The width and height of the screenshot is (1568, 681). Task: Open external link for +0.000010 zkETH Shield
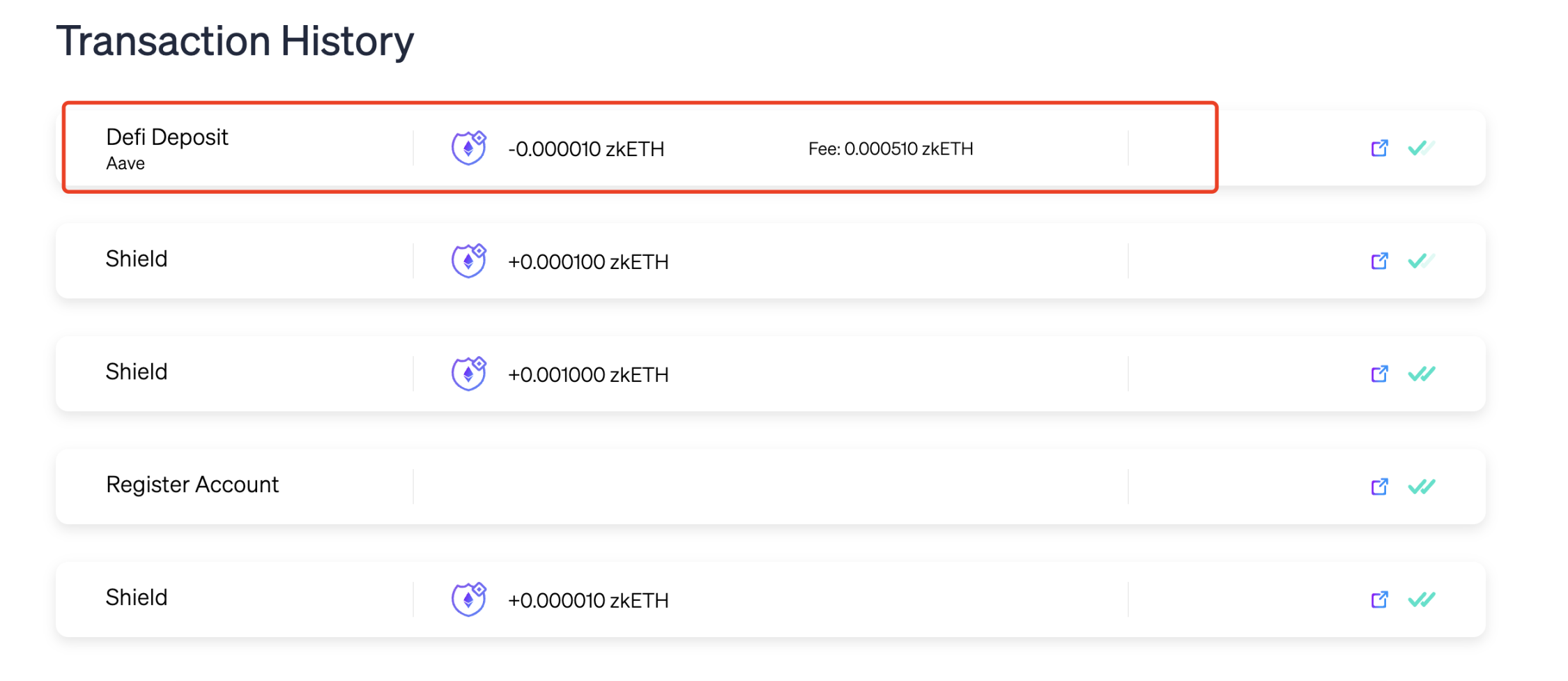coord(1379,599)
